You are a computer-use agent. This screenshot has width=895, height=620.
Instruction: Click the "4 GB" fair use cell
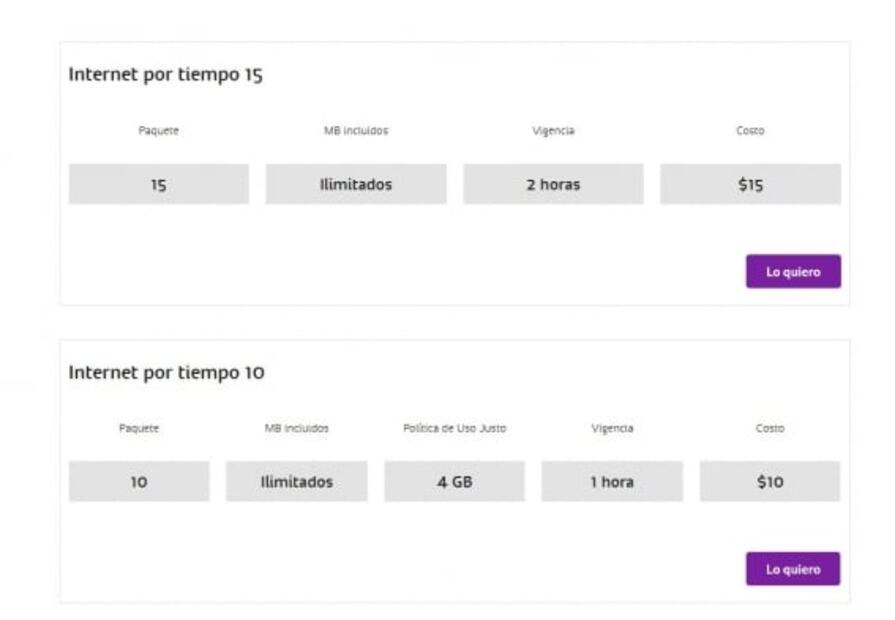coord(454,481)
